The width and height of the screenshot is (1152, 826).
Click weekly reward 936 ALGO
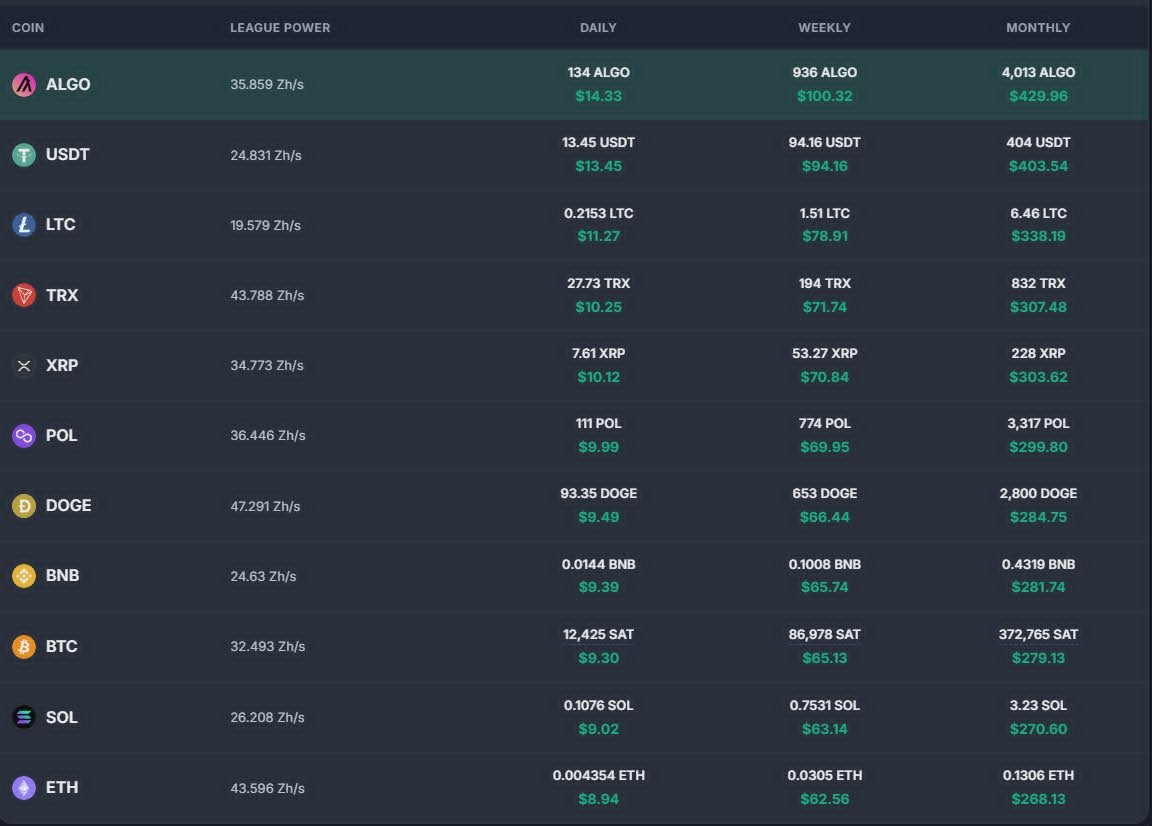824,72
